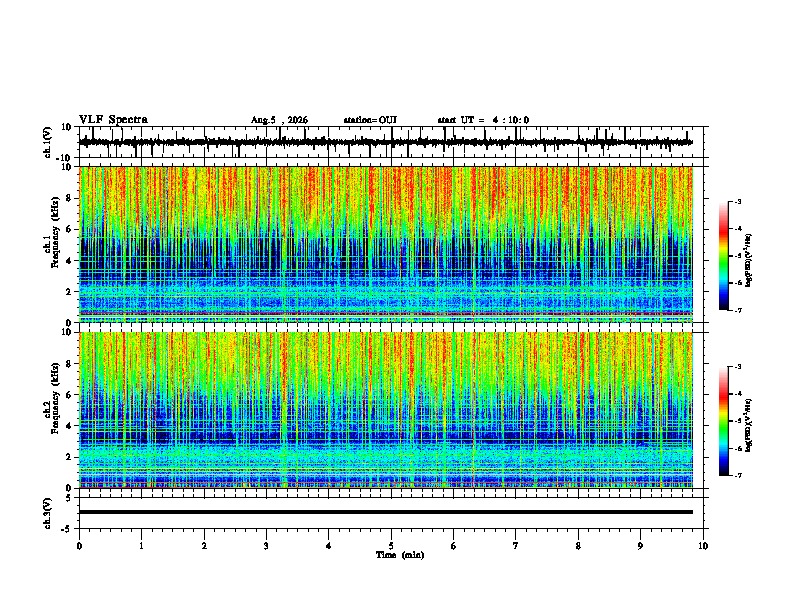Click the ch.1 spectrogram color scale bar

click(723, 256)
